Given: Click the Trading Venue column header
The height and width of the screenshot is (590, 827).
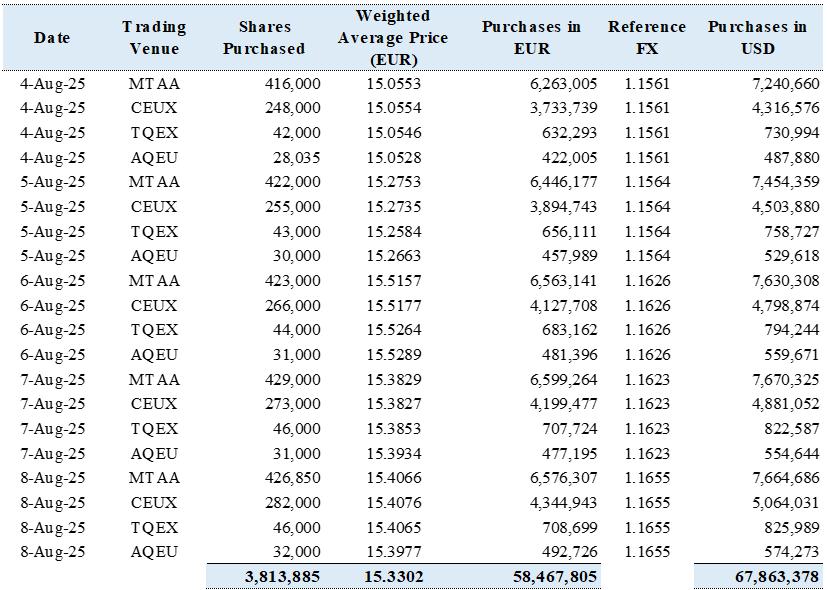Looking at the screenshot, I should point(154,38).
